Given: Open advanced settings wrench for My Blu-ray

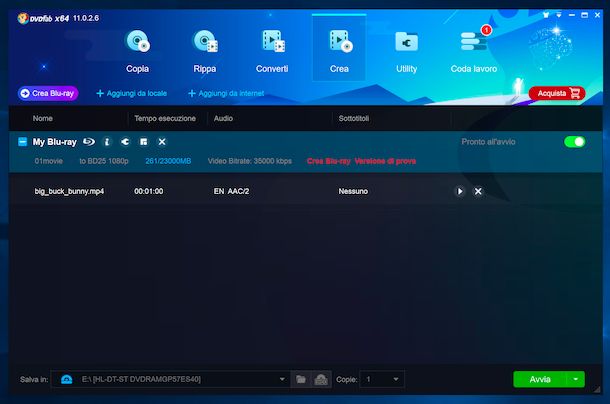Looking at the screenshot, I should pos(125,142).
